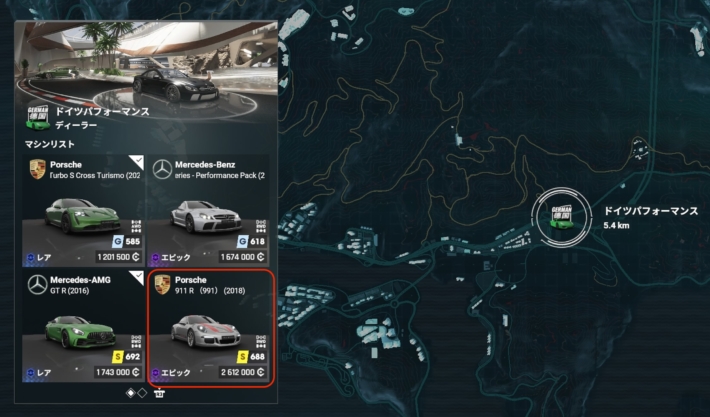Click the マシンリスト section heading
The image size is (710, 417).
50,144
